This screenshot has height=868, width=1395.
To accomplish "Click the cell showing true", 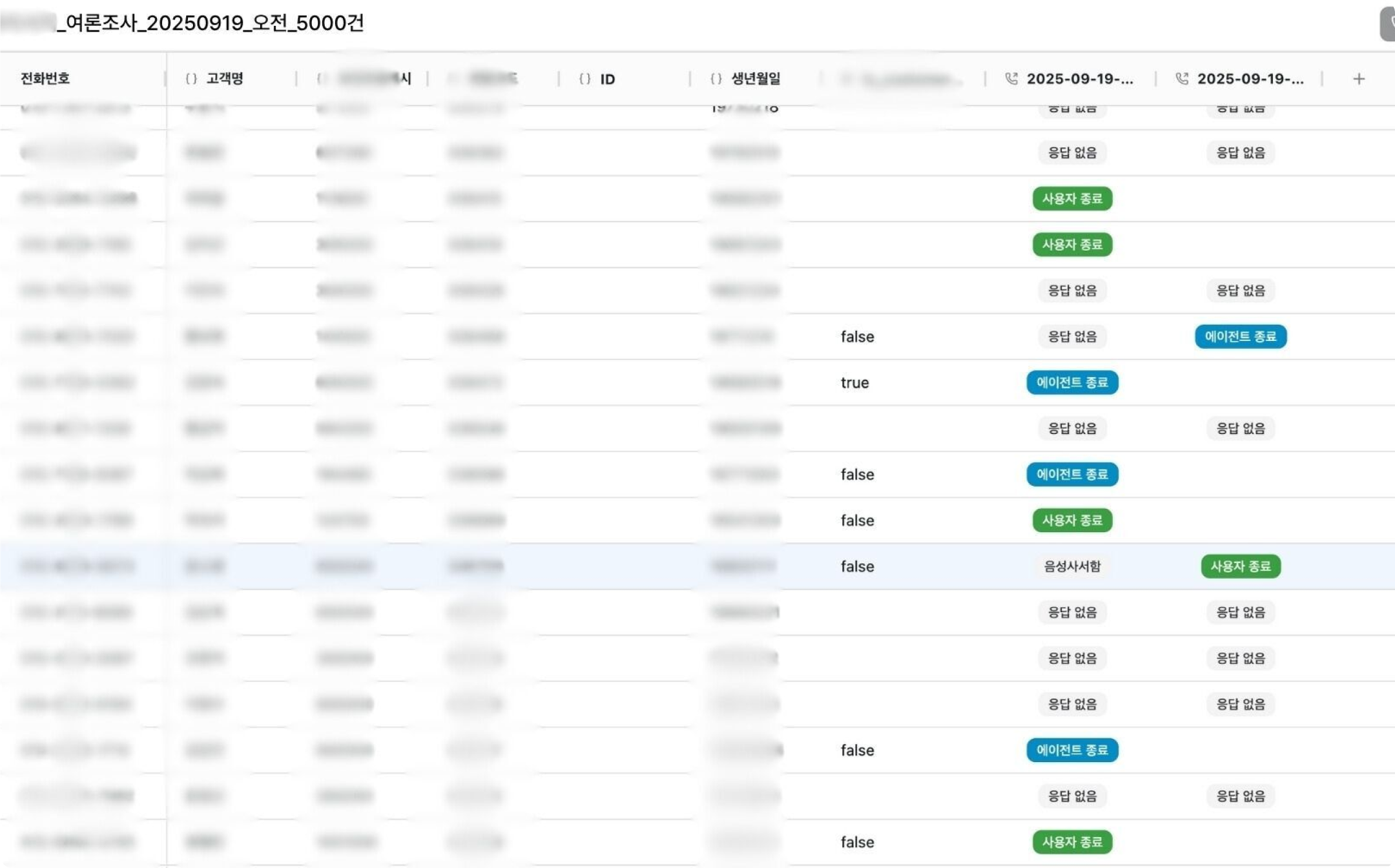I will 854,382.
